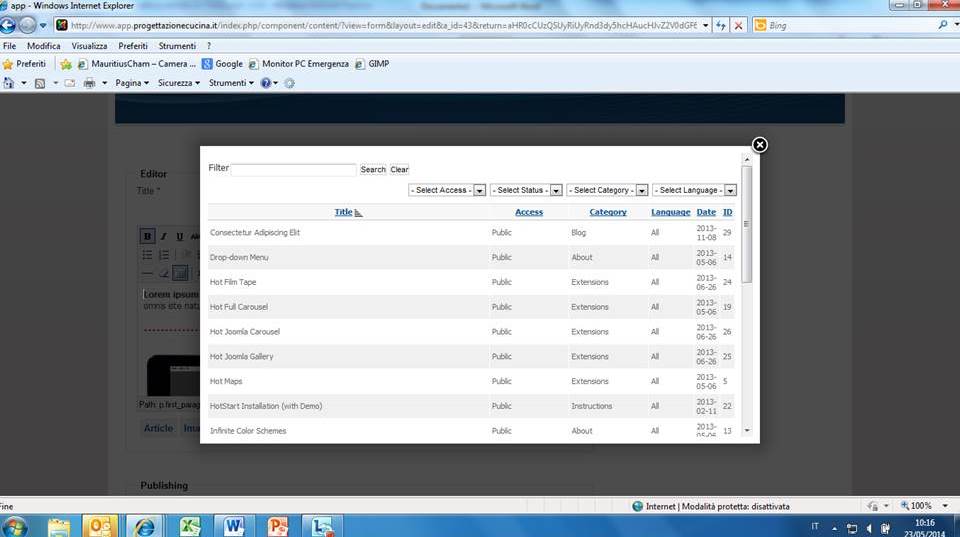Click the Home icon in command bar
The height and width of the screenshot is (537, 960).
(8, 83)
